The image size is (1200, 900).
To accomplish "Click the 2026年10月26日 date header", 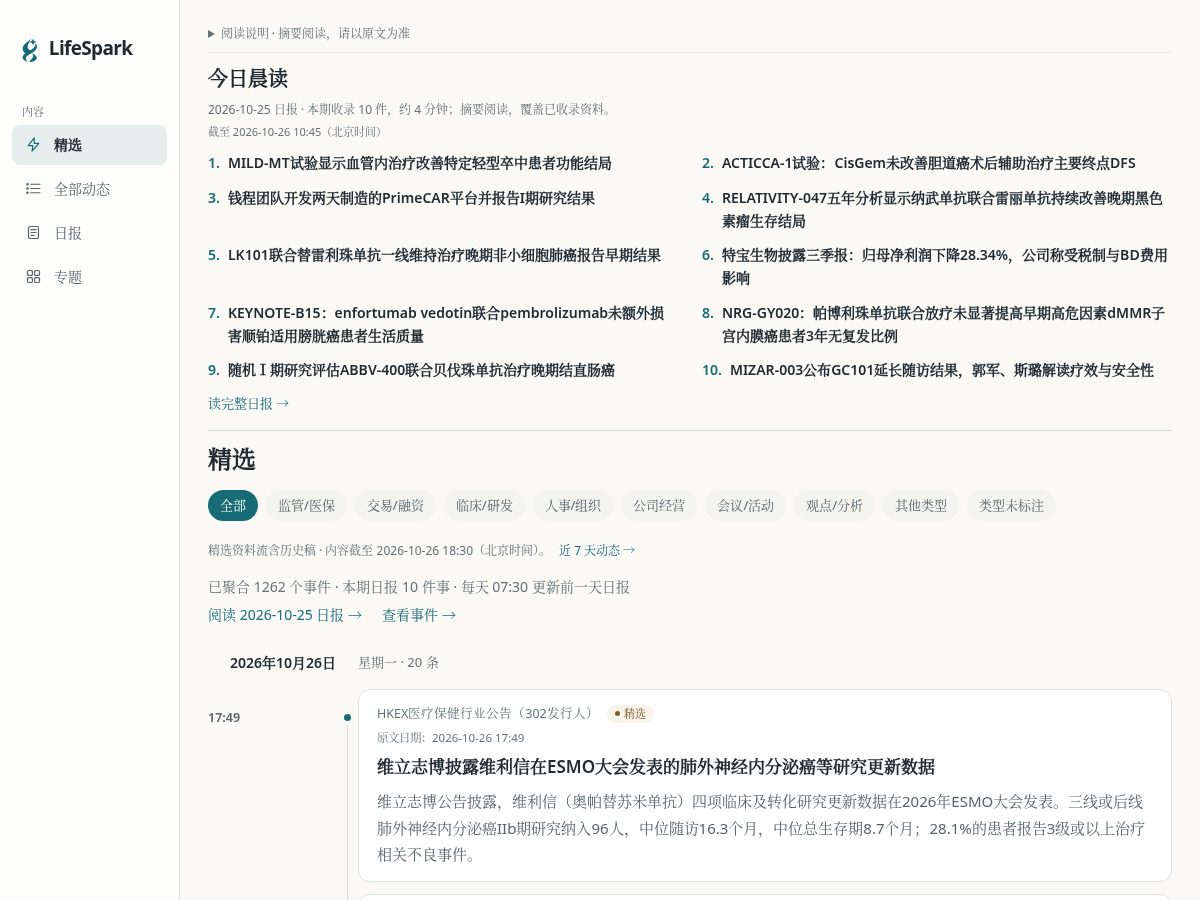I will (283, 663).
